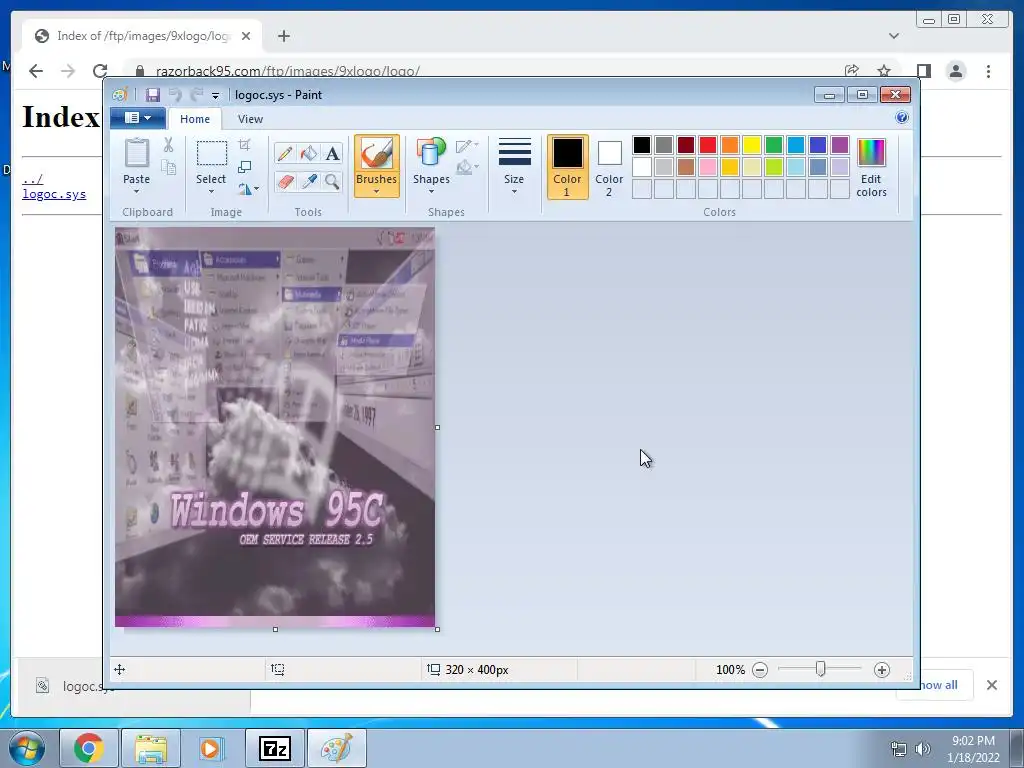The image size is (1024, 768).
Task: Click the Chrome address bar URL
Action: [287, 71]
